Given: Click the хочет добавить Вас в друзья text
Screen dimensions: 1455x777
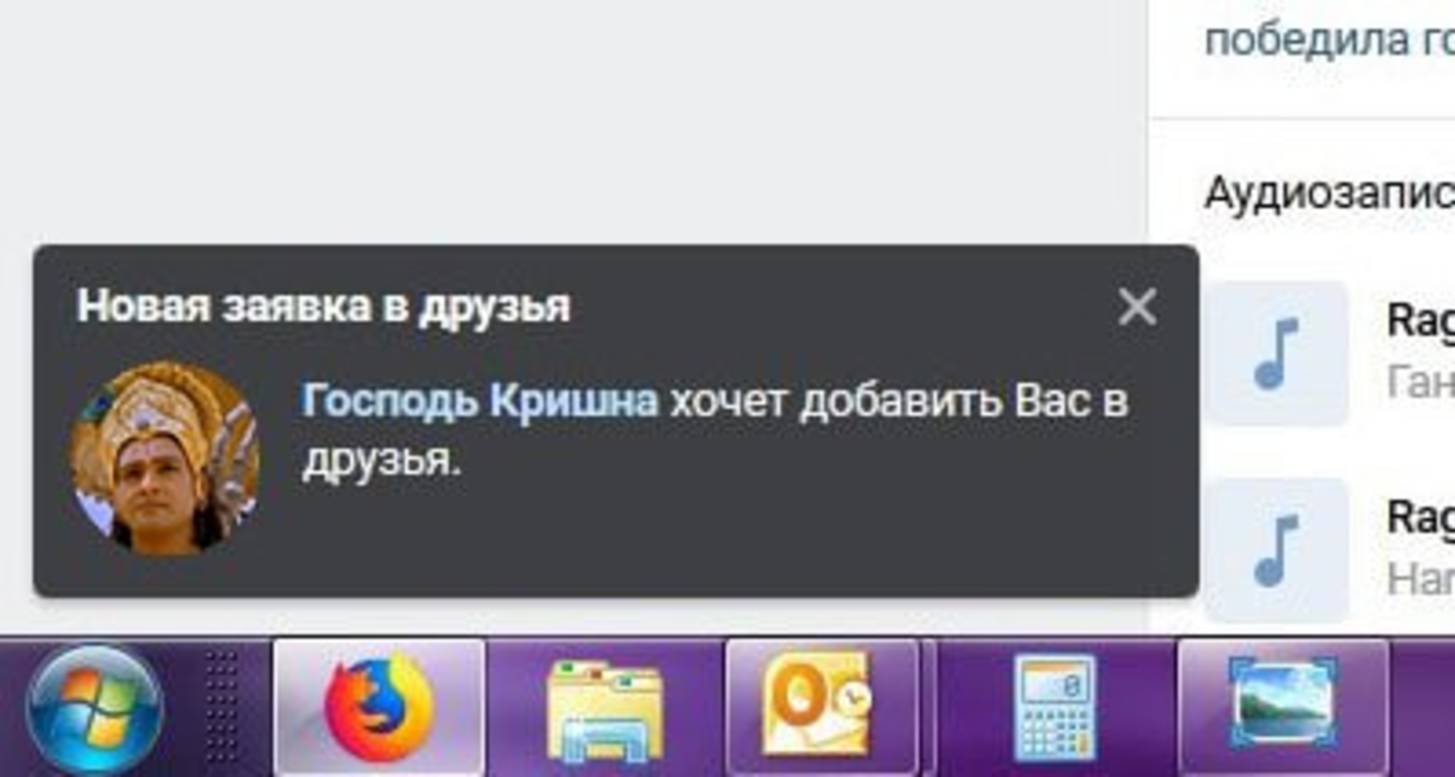Looking at the screenshot, I should click(x=715, y=432).
